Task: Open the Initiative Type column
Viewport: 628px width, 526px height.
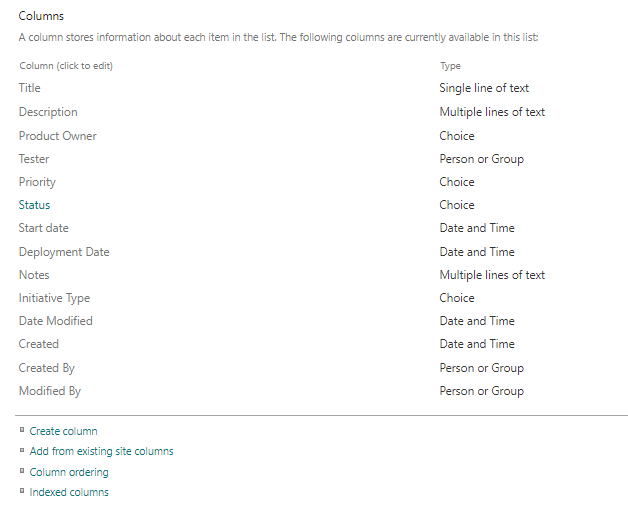Action: click(54, 298)
